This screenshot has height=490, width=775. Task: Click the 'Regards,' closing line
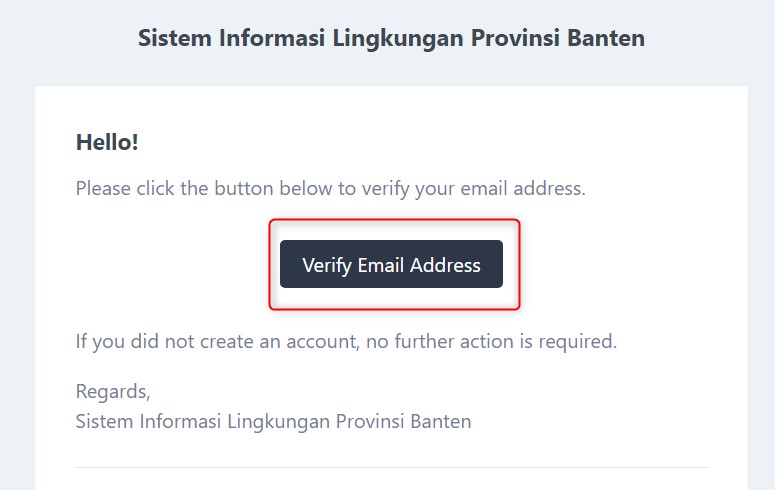[x=113, y=391]
